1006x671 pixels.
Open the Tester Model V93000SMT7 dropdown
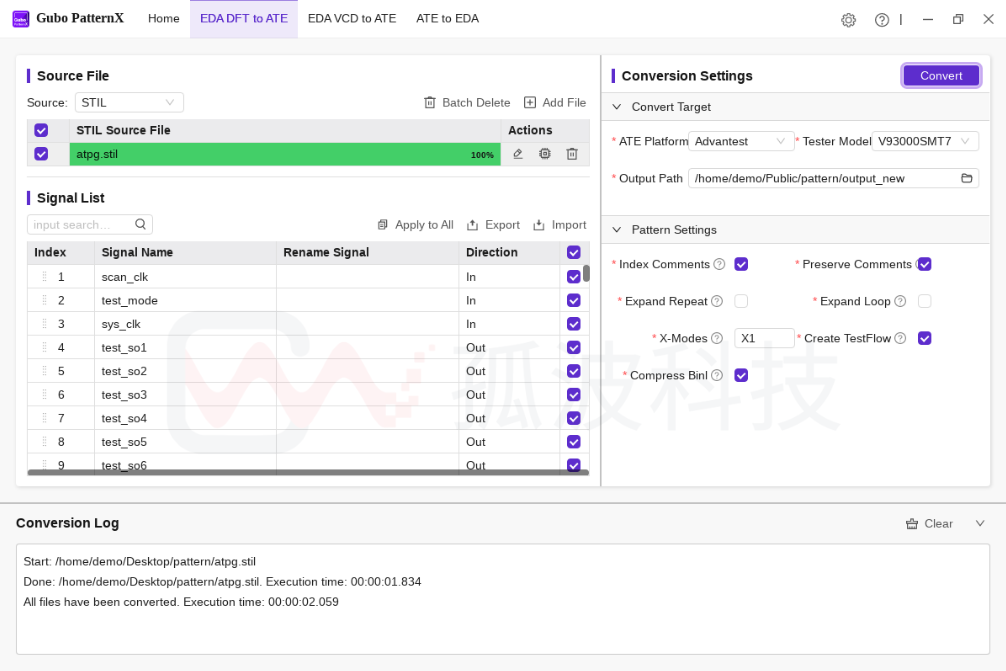click(925, 141)
